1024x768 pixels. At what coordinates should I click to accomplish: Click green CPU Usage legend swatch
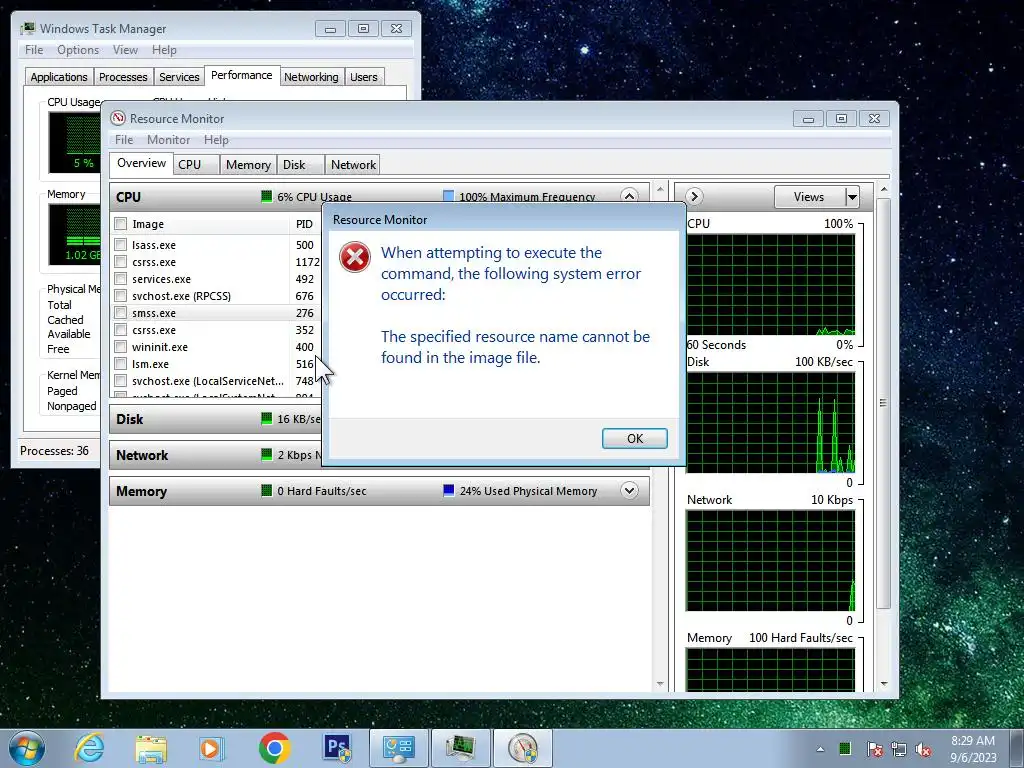point(266,196)
